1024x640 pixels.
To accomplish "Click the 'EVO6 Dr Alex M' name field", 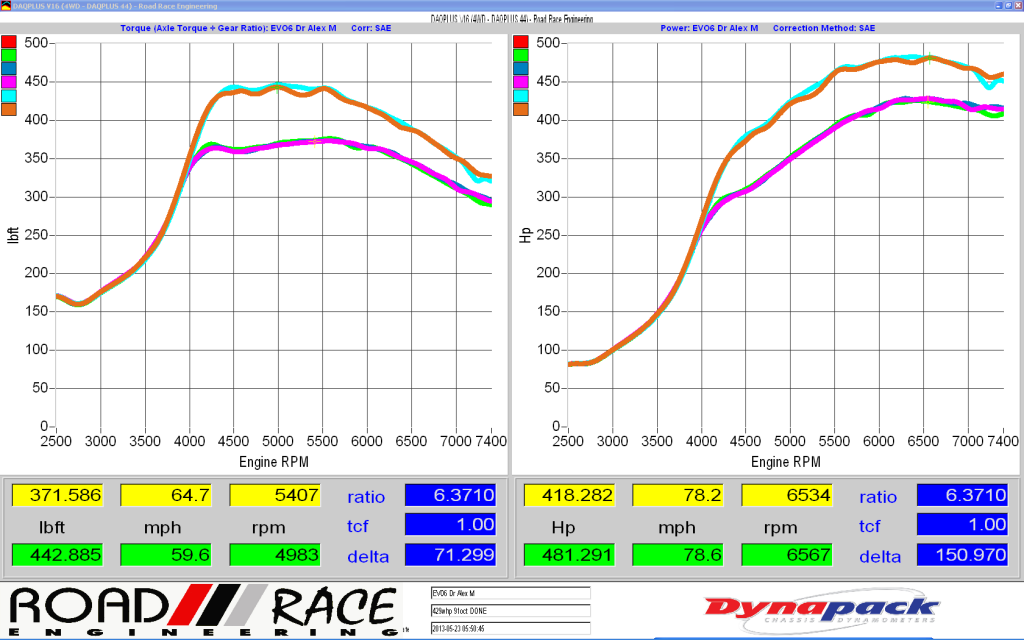I will [x=511, y=593].
